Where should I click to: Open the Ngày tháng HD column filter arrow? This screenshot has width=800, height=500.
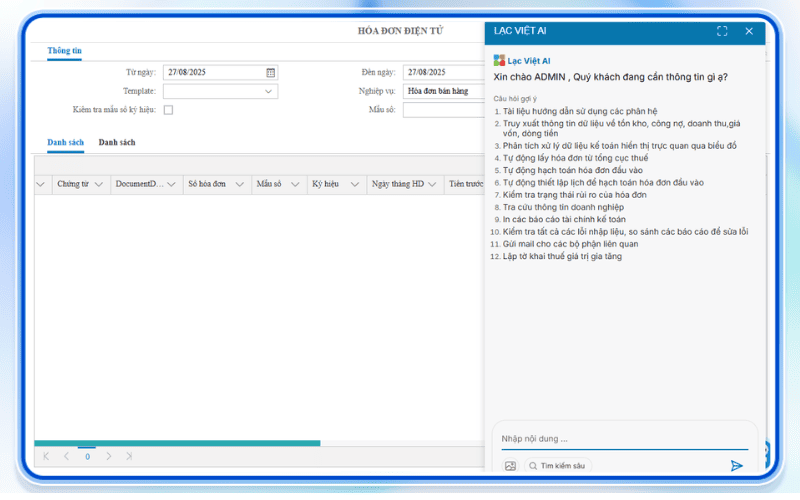pos(432,184)
